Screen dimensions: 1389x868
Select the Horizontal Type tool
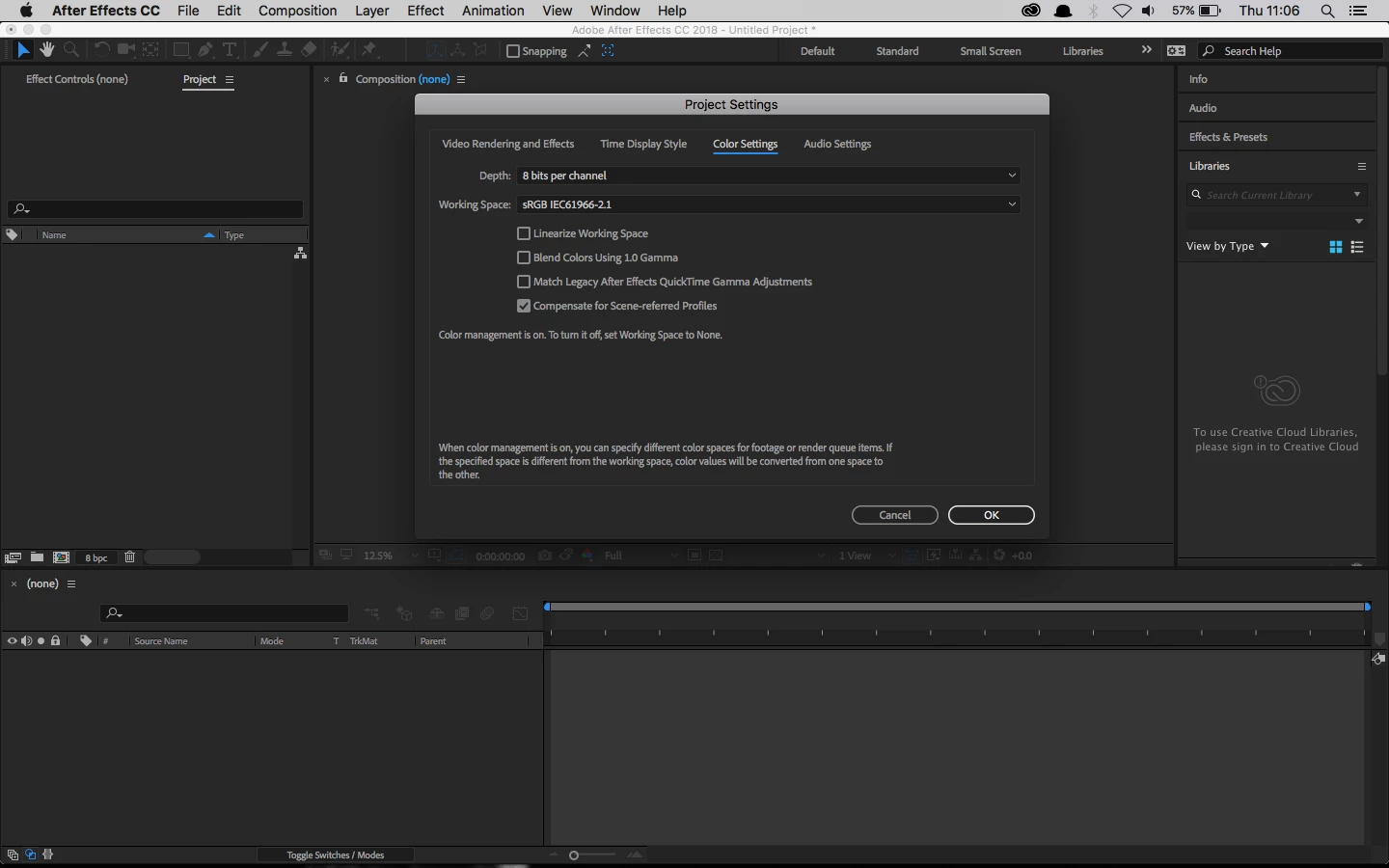(230, 50)
